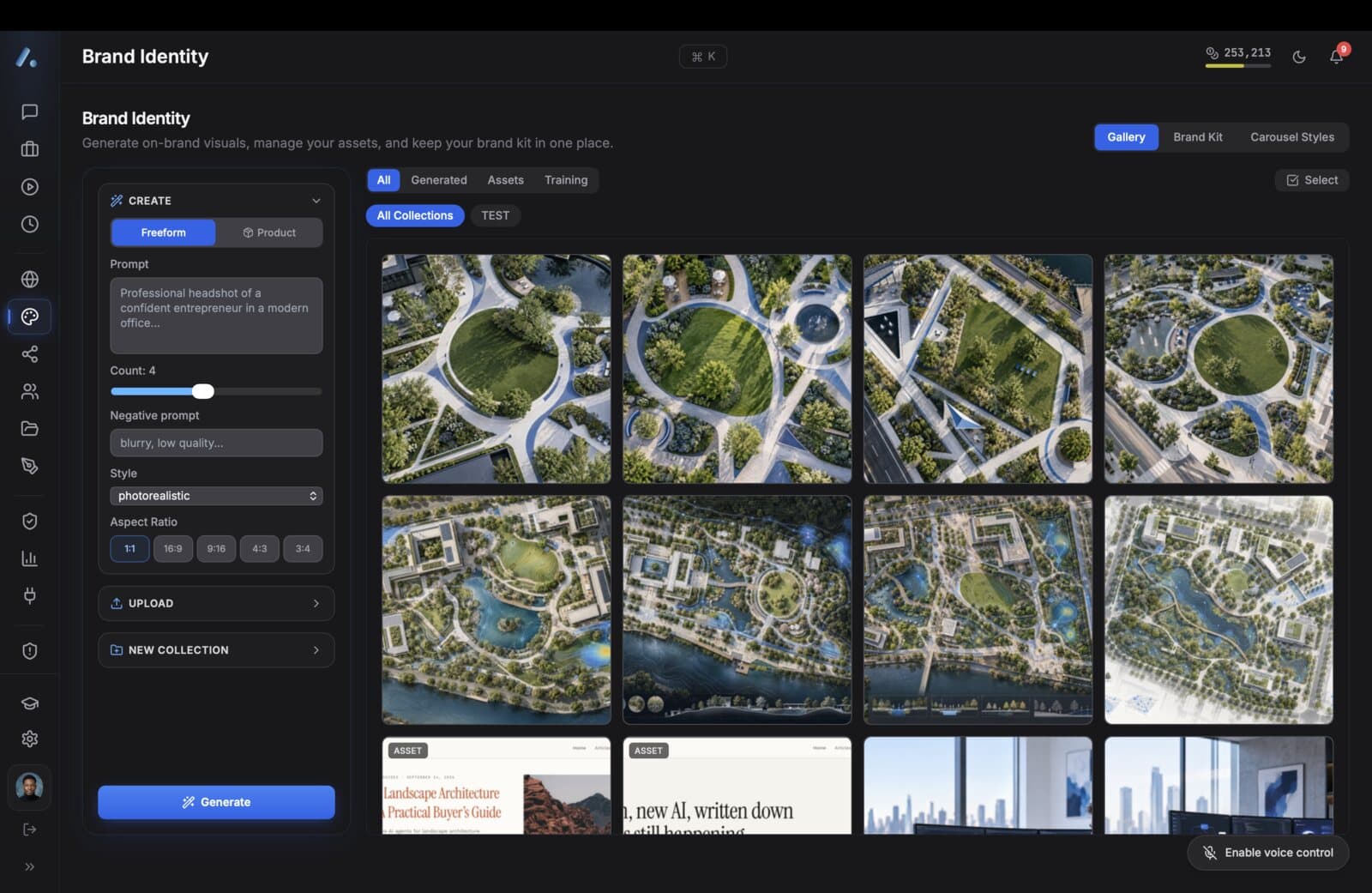Show the Training filter tab

click(x=566, y=180)
